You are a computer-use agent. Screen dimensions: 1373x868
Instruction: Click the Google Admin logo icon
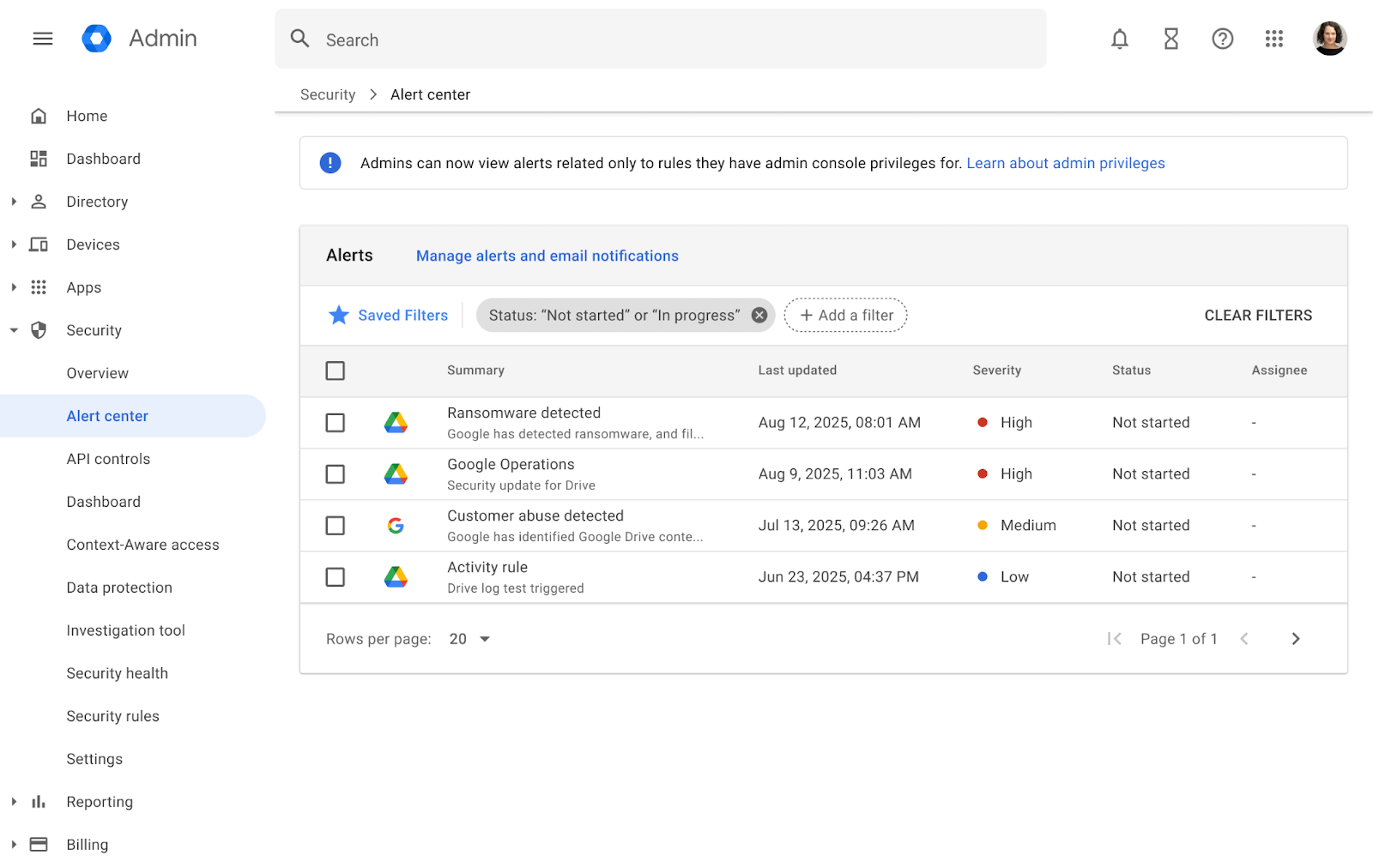[96, 38]
